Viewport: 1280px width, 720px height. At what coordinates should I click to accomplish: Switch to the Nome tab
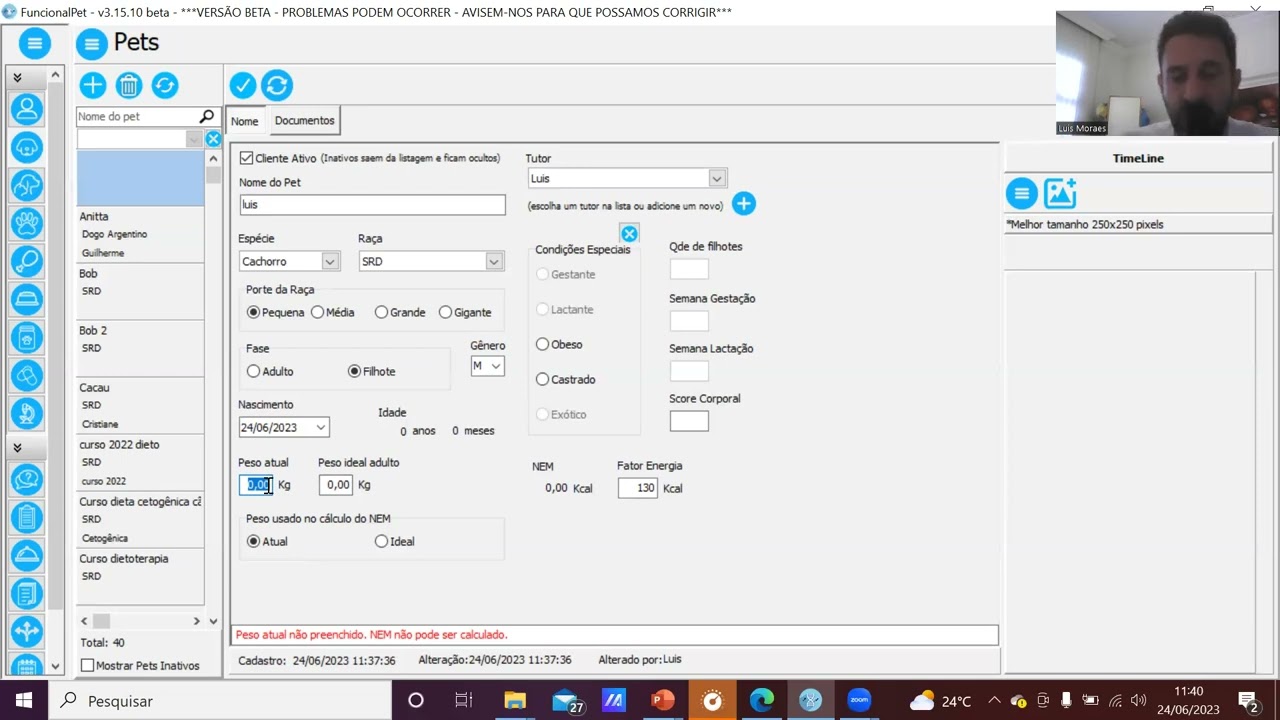[x=245, y=121]
